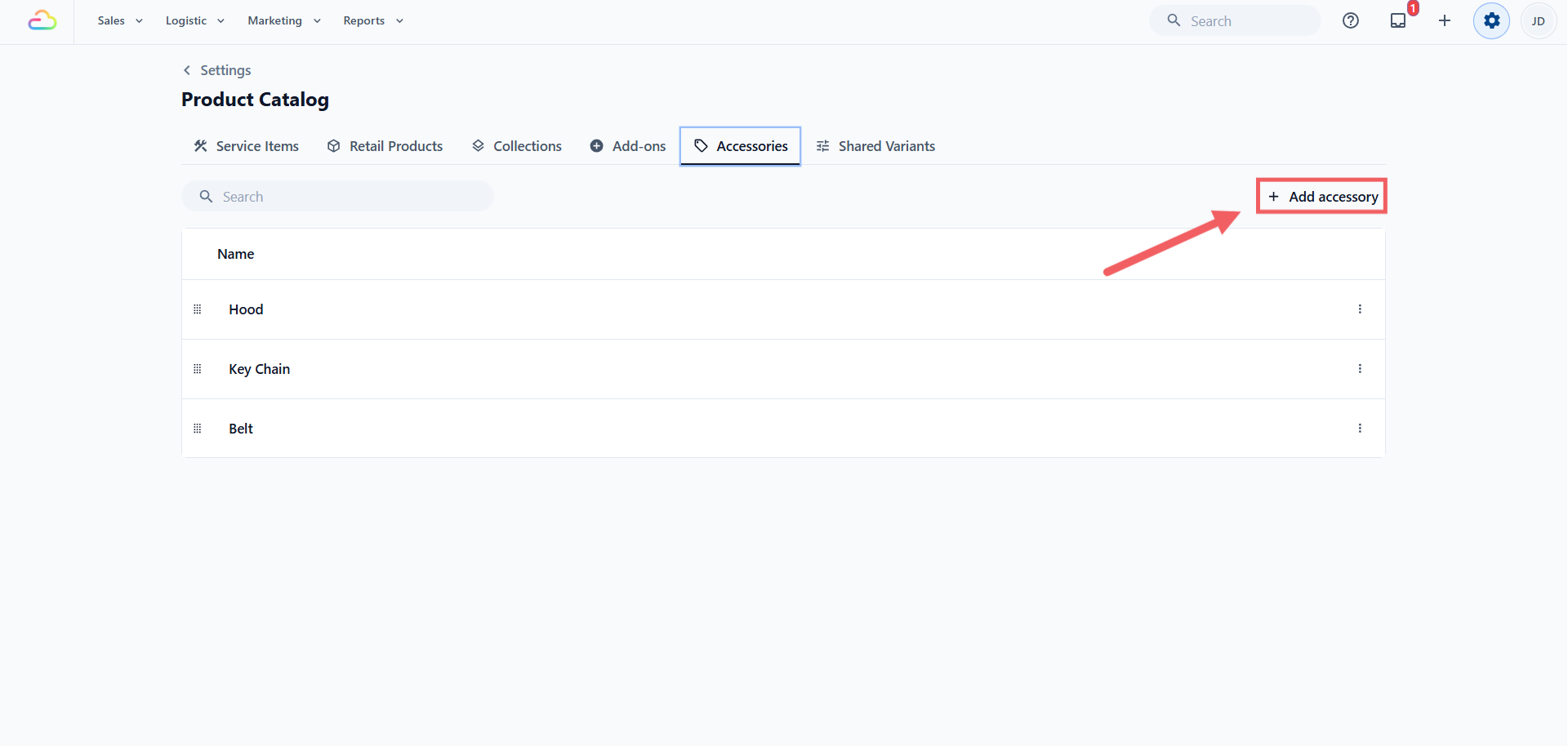1568x747 pixels.
Task: Expand the Logistic dropdown menu
Action: pos(194,20)
